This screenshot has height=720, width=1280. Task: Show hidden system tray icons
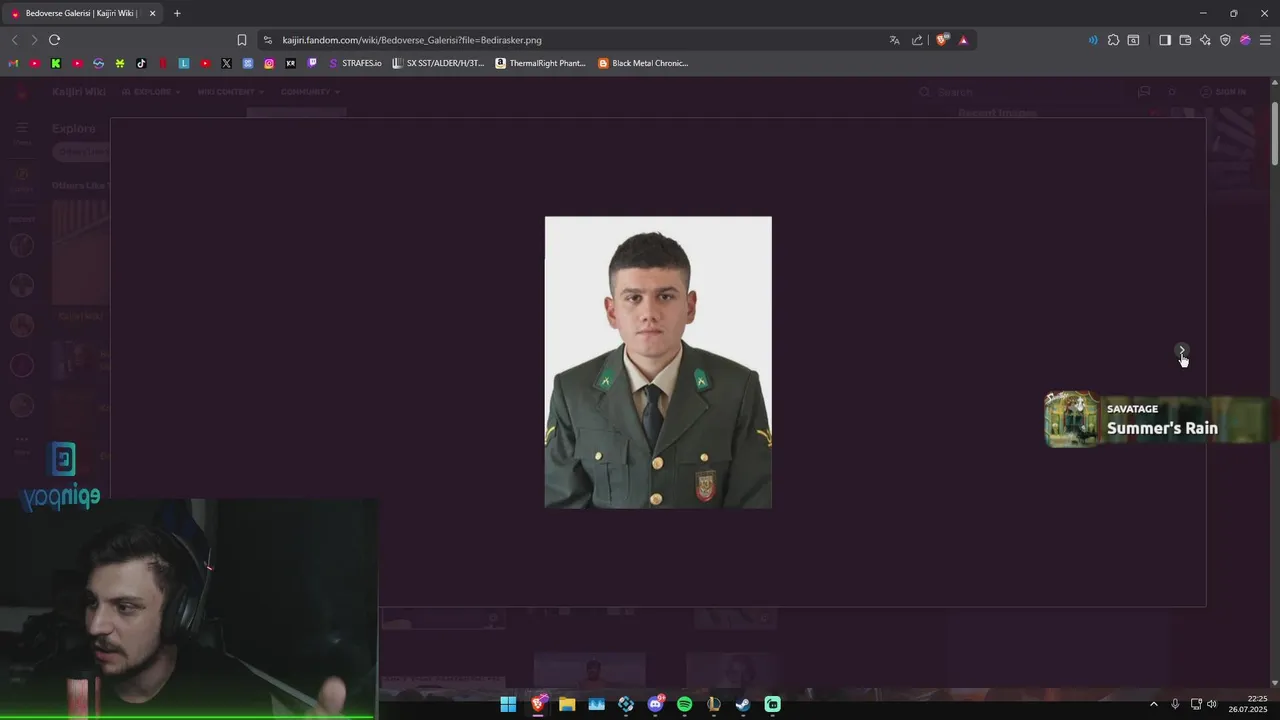1154,704
